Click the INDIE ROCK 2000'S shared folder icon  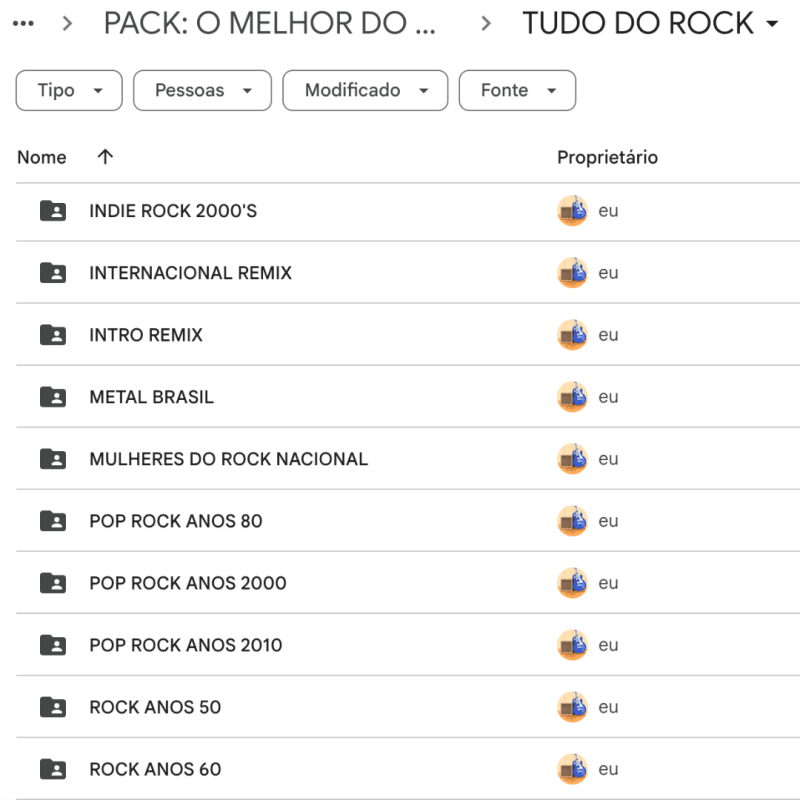click(x=53, y=211)
